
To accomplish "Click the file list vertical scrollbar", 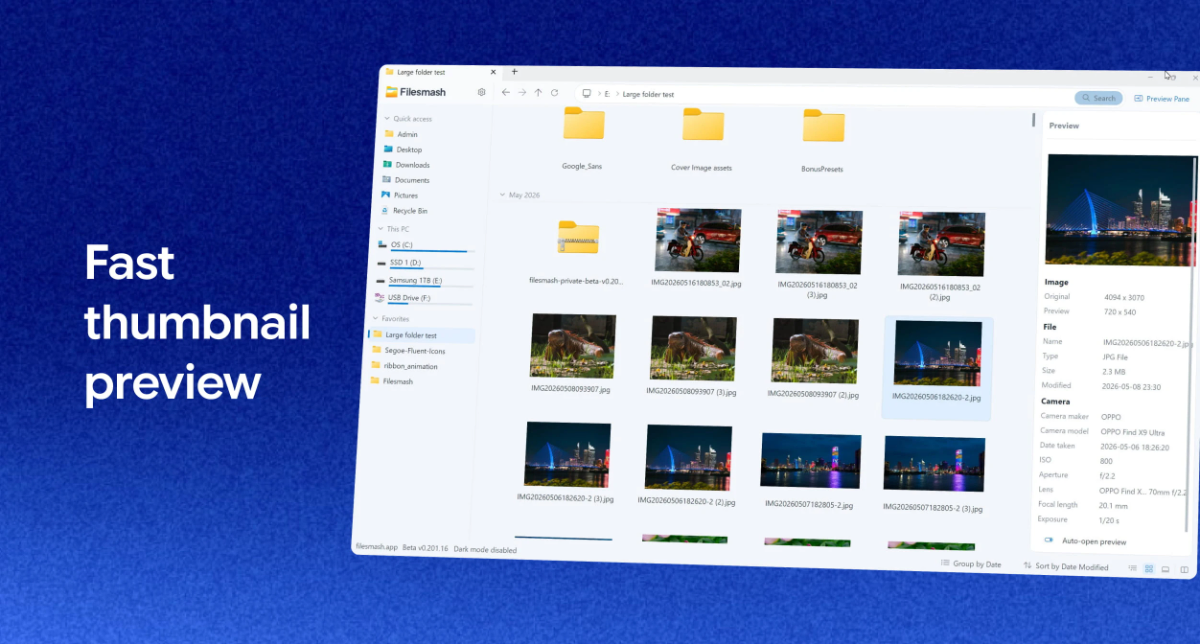I will [x=1033, y=120].
